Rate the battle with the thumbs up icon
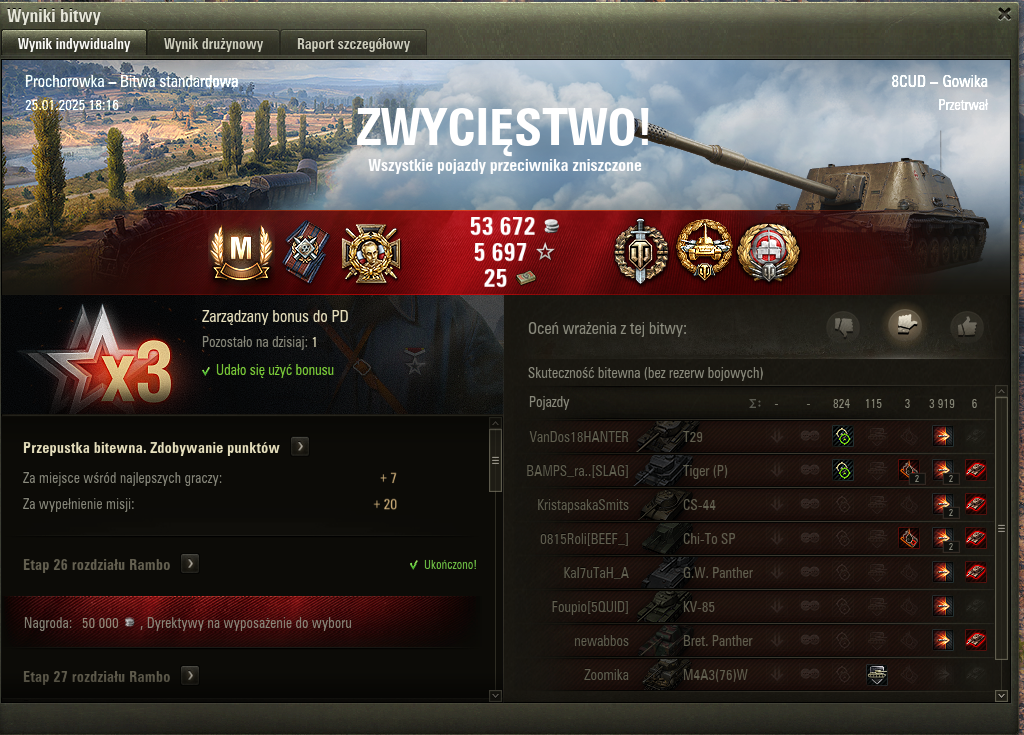 pyautogui.click(x=967, y=325)
